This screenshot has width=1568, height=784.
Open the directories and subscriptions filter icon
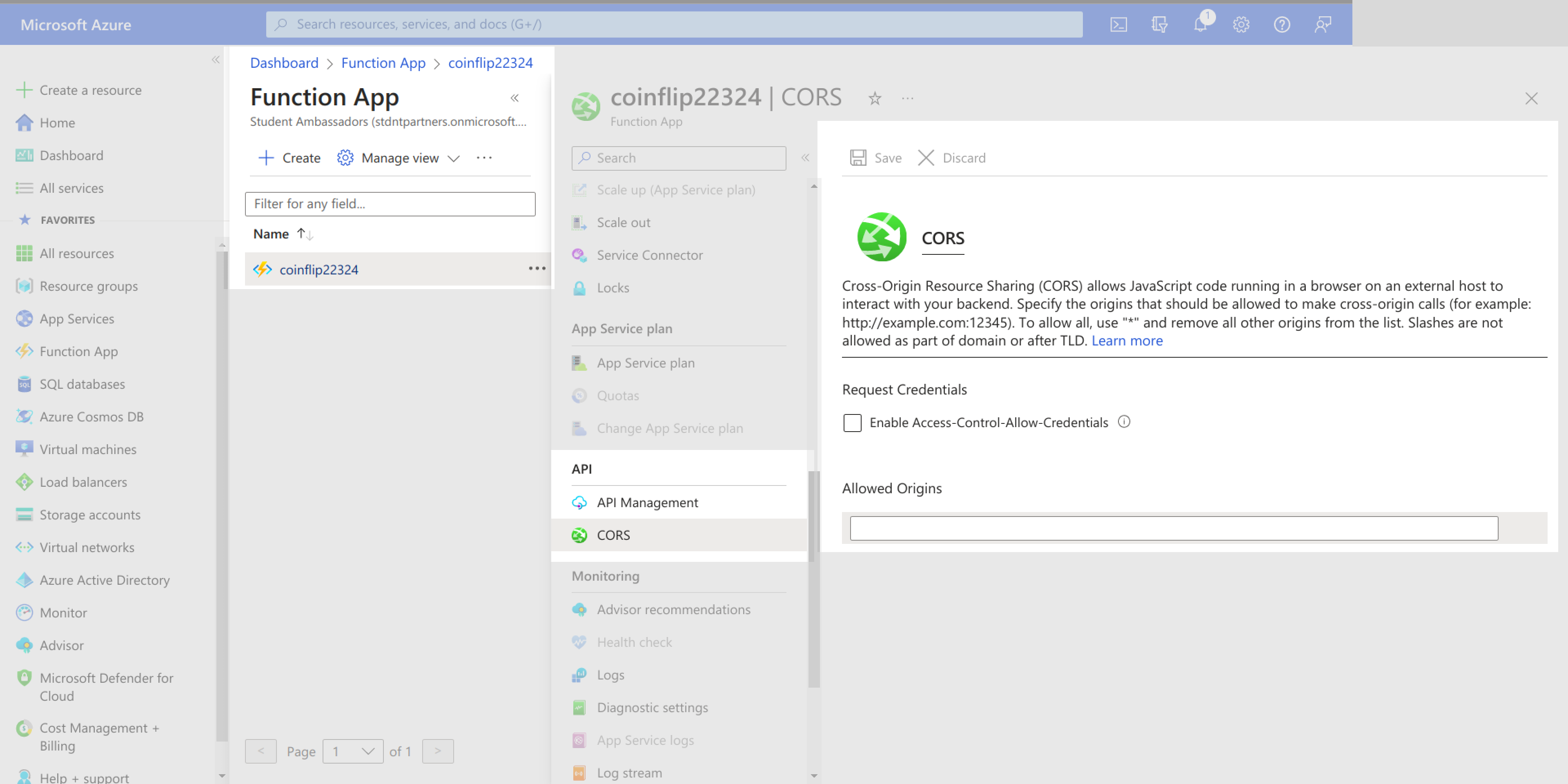(1160, 24)
